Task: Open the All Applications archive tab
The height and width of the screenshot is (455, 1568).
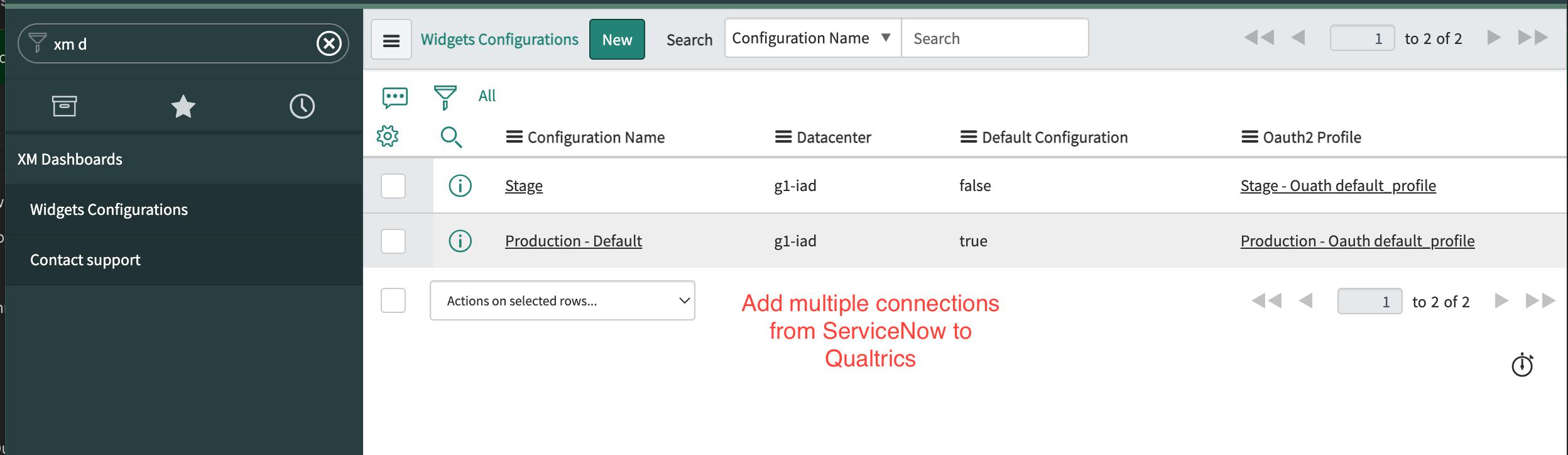Action: [x=64, y=106]
